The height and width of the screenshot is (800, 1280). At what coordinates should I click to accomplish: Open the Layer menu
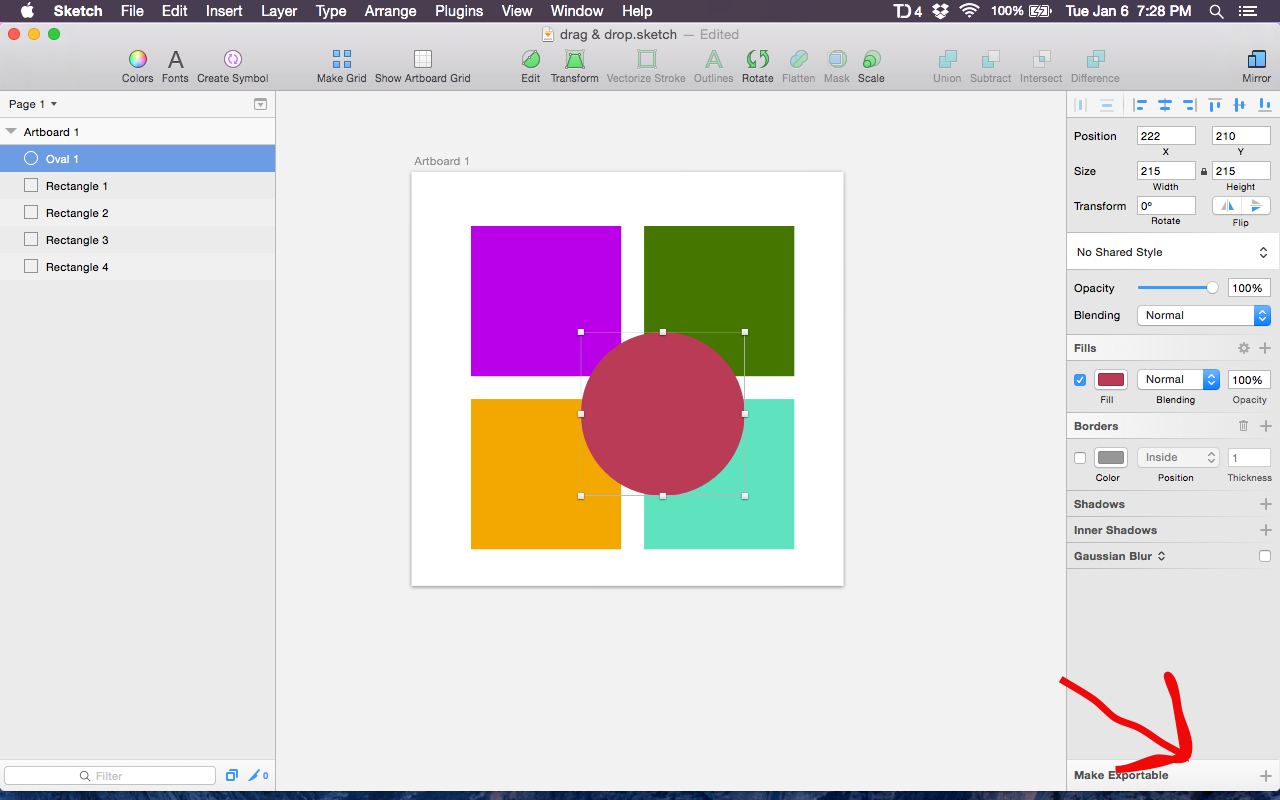coord(279,11)
